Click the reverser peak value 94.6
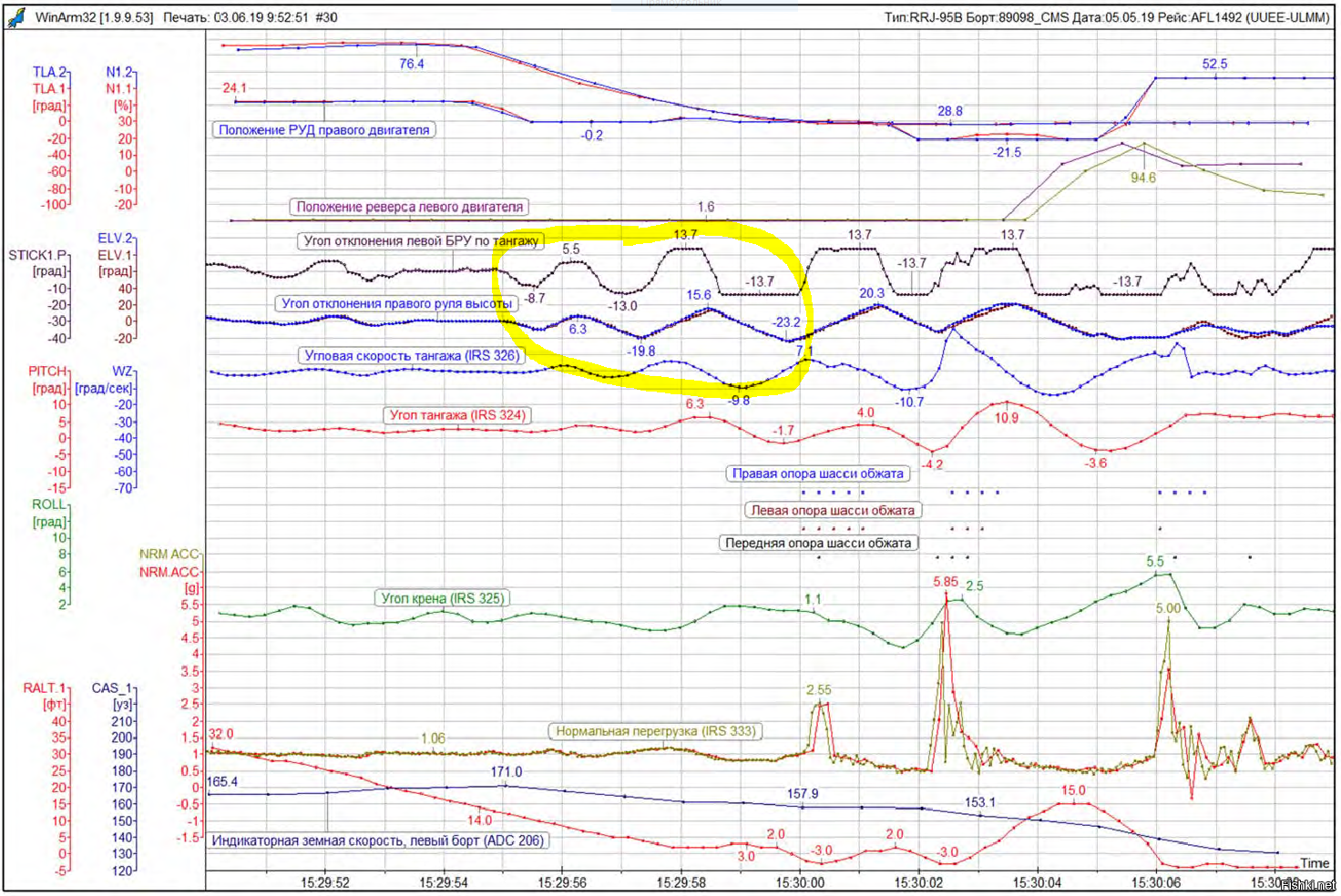This screenshot has height=896, width=1341. [x=1143, y=178]
